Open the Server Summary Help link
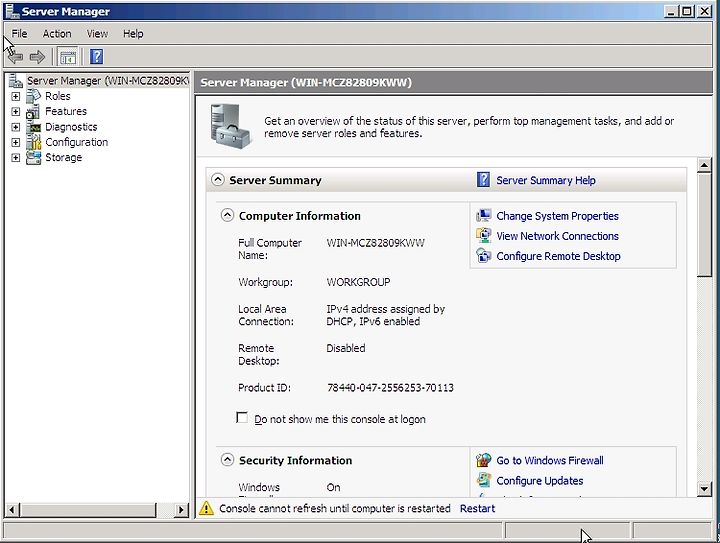Viewport: 720px width, 543px height. 546,180
